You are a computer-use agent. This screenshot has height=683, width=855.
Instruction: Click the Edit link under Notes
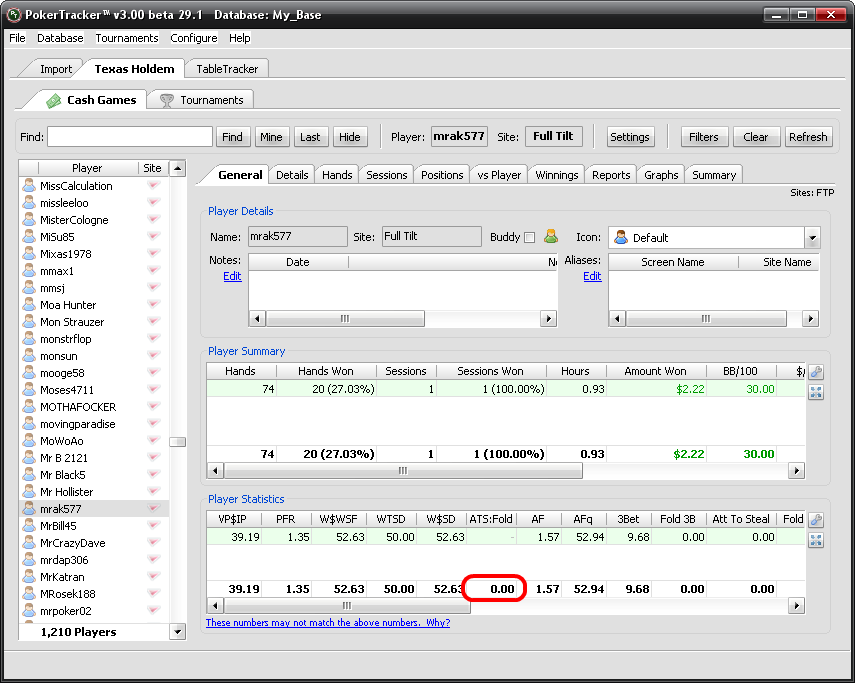coord(232,276)
